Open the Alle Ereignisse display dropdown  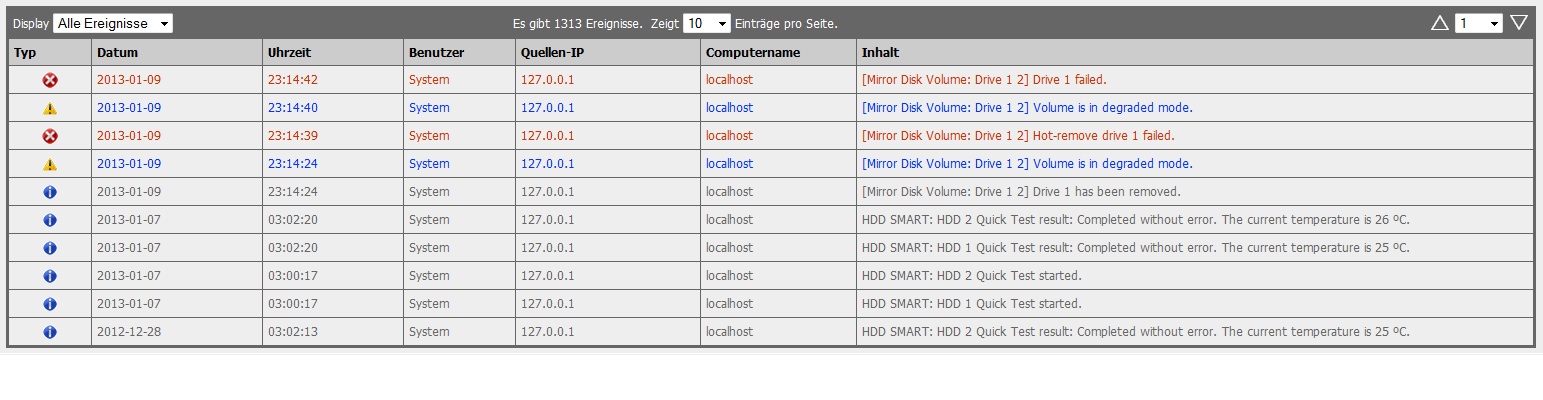click(112, 23)
